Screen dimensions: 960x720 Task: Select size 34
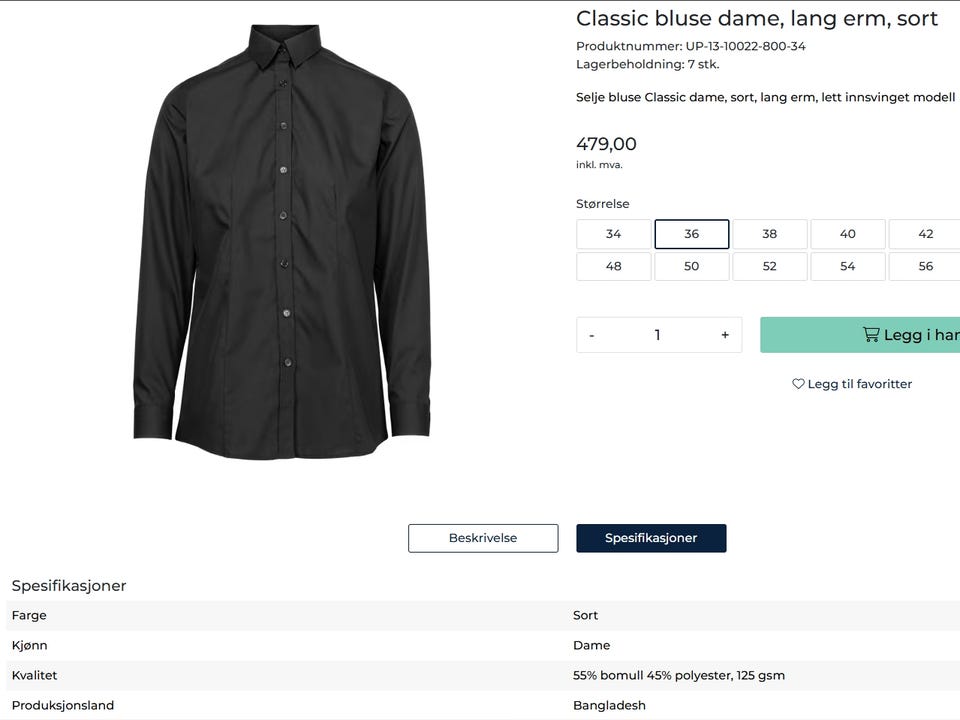[613, 234]
